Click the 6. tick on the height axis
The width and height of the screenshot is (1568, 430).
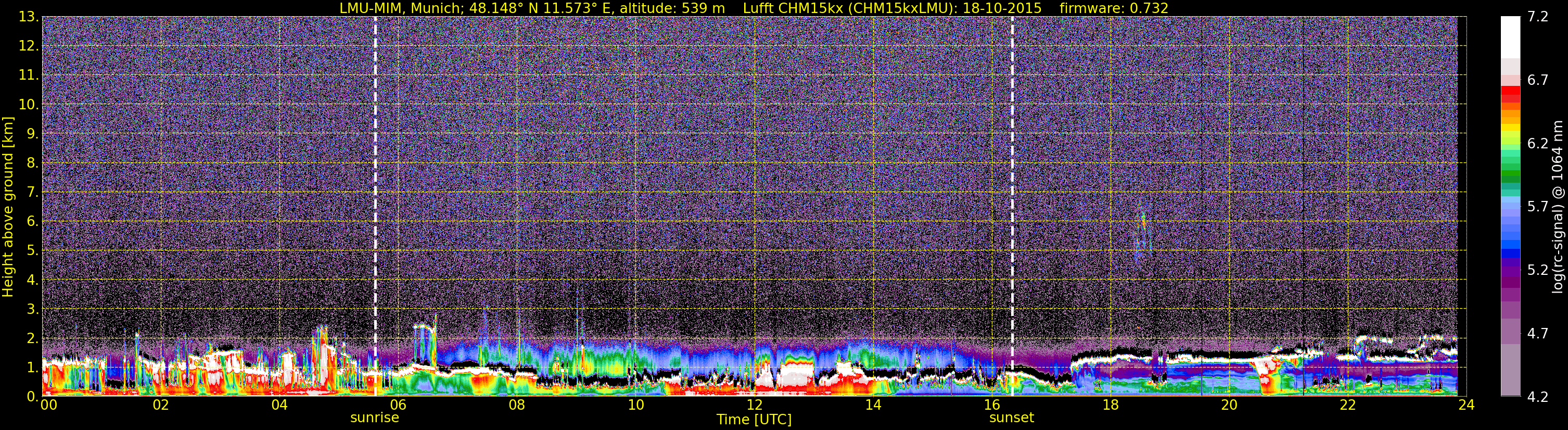[x=32, y=221]
